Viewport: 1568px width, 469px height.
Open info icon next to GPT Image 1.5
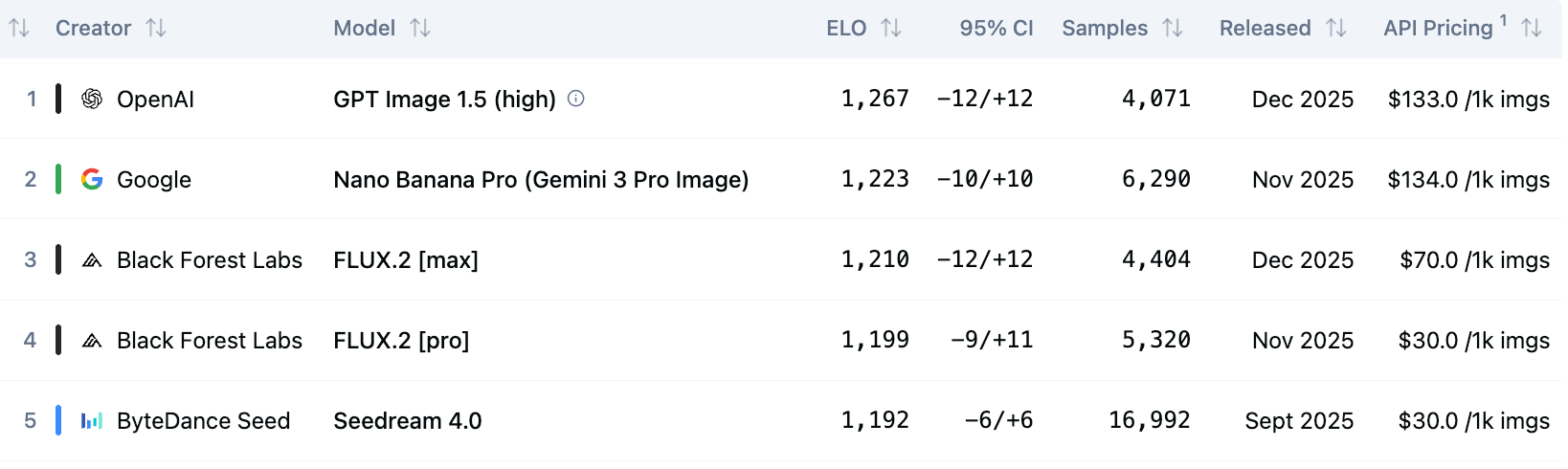click(576, 98)
